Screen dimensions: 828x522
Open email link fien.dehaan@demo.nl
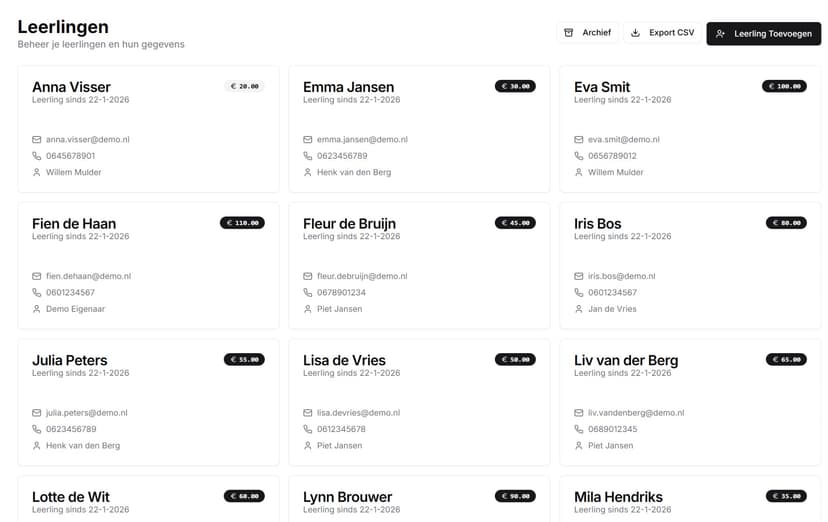[x=88, y=276]
